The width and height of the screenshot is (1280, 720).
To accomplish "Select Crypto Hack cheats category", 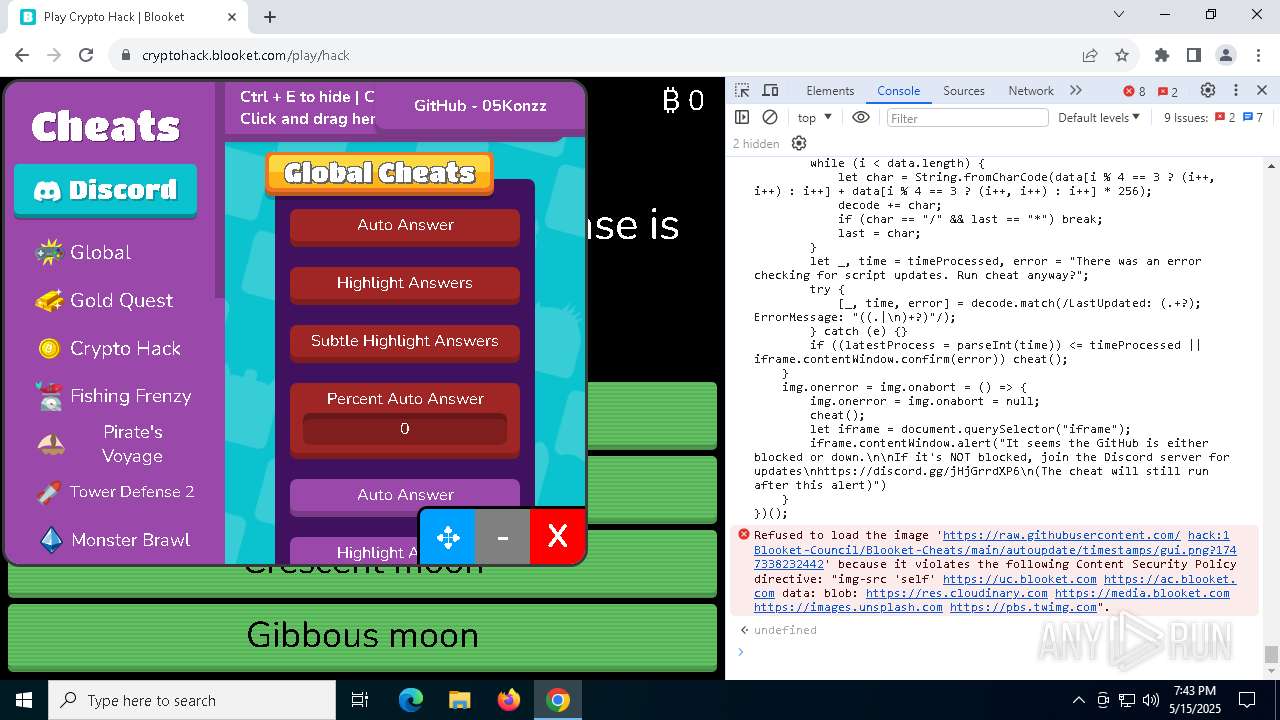I will pos(108,348).
